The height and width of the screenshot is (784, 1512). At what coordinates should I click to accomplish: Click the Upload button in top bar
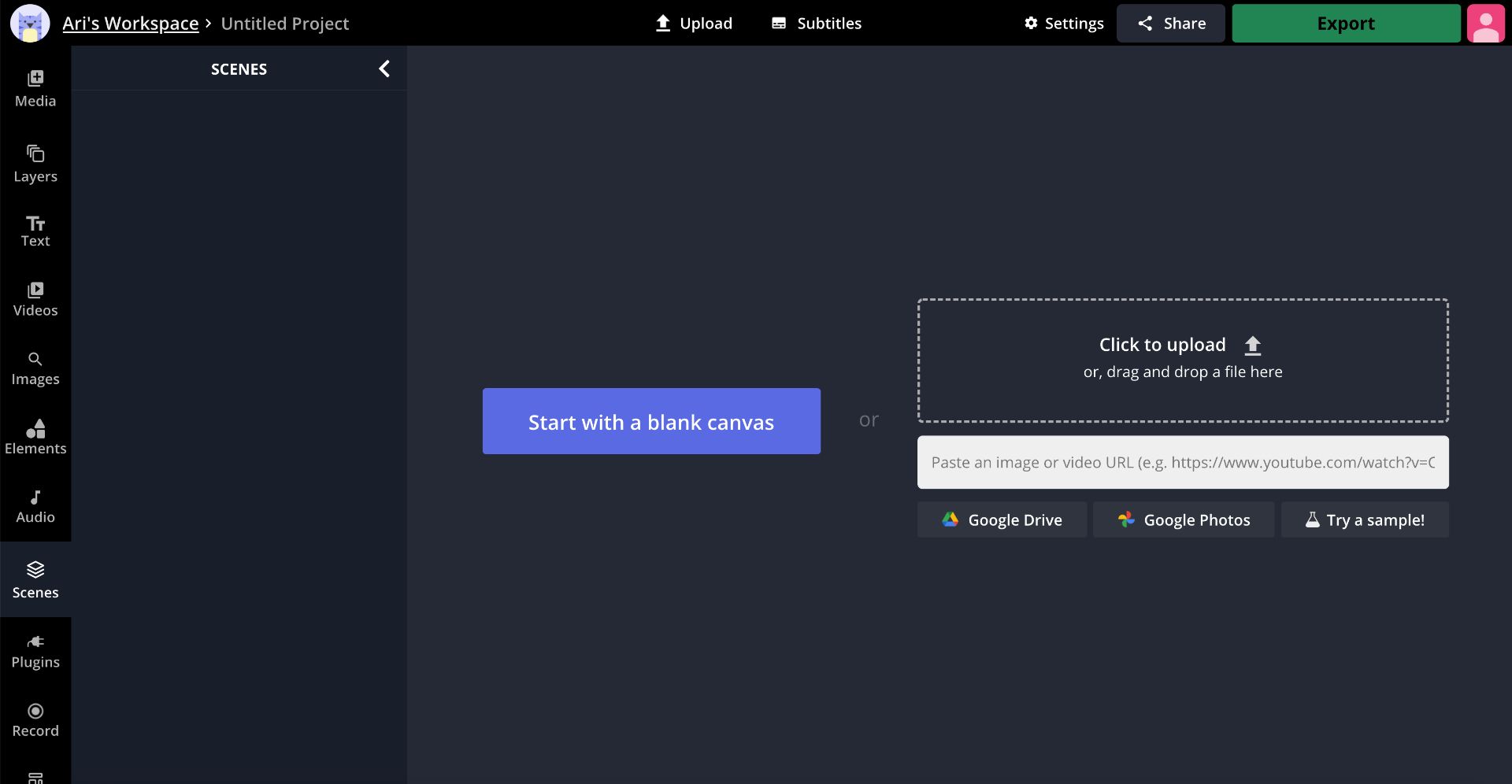click(x=694, y=24)
